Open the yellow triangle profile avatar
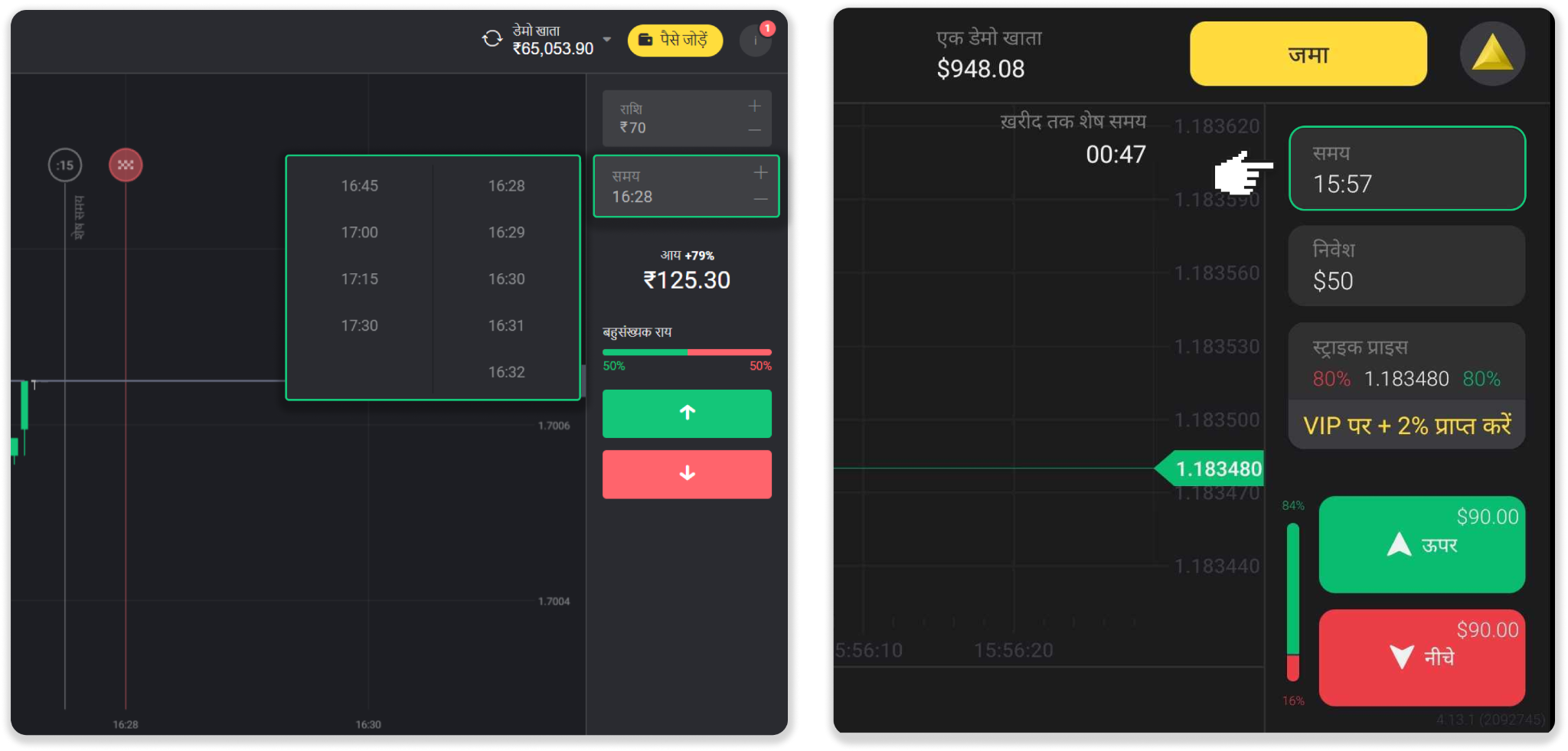1568x751 pixels. click(1491, 54)
